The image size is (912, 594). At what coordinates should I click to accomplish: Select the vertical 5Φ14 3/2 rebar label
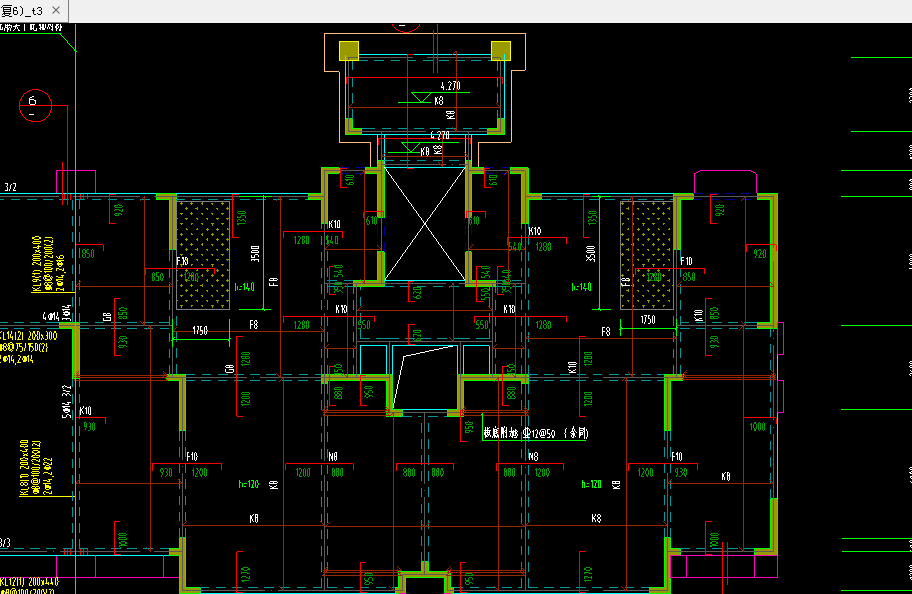coord(66,401)
